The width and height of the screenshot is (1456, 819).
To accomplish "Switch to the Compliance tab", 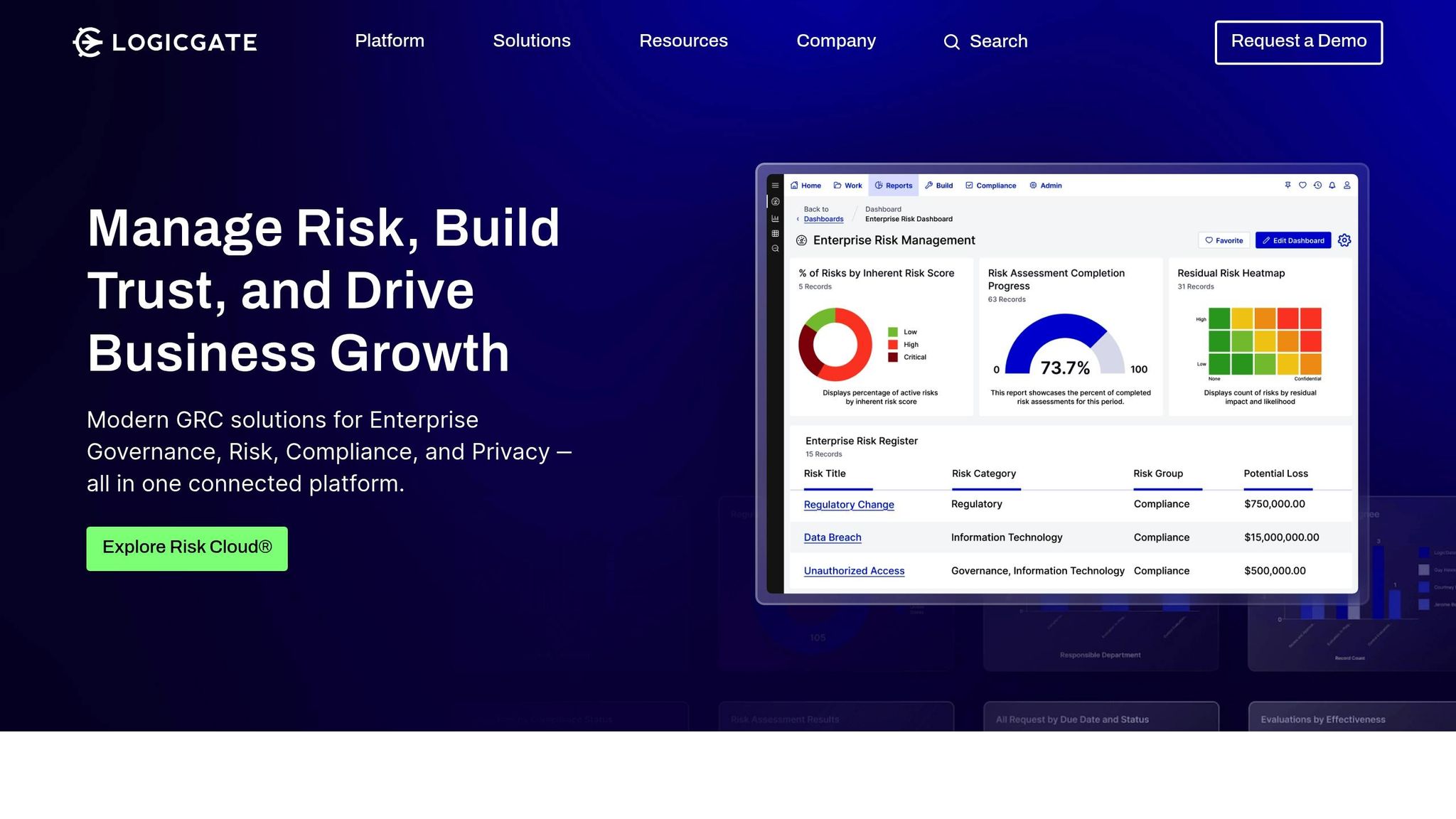I will (x=990, y=186).
